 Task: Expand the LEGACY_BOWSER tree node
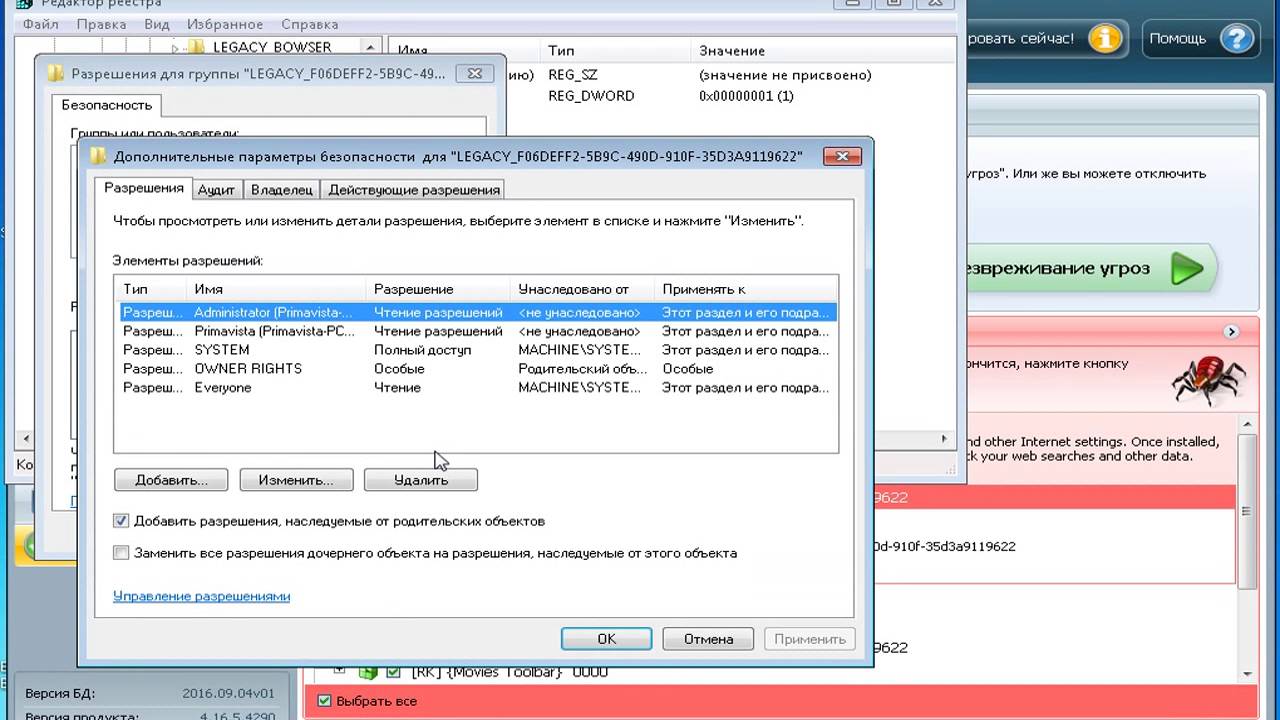tap(175, 47)
